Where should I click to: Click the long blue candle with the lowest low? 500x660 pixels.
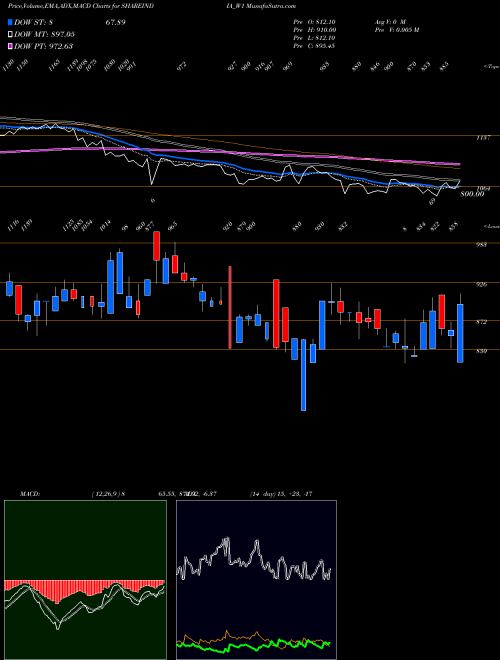pos(303,375)
